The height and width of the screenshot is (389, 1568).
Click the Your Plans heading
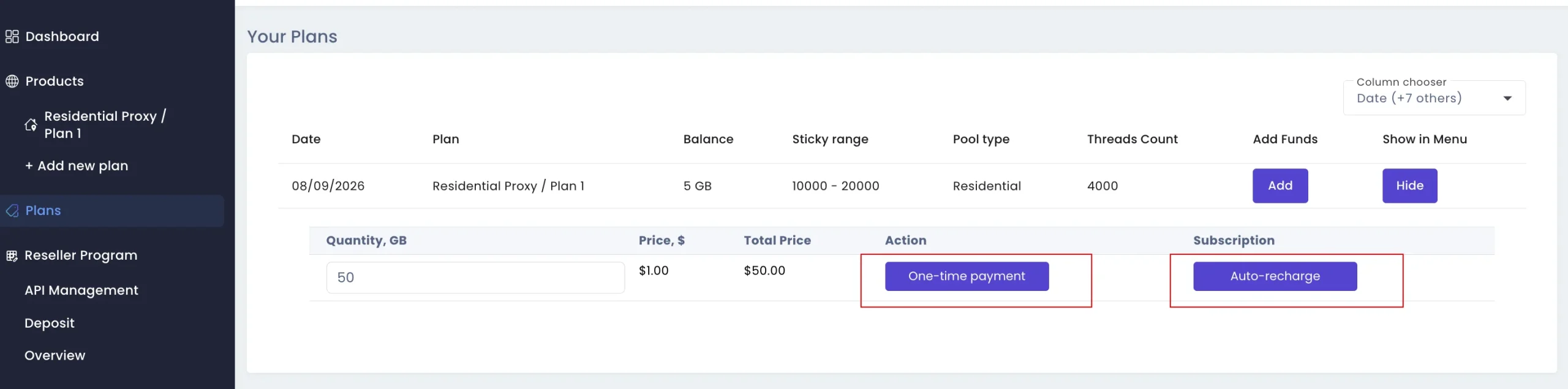tap(292, 37)
